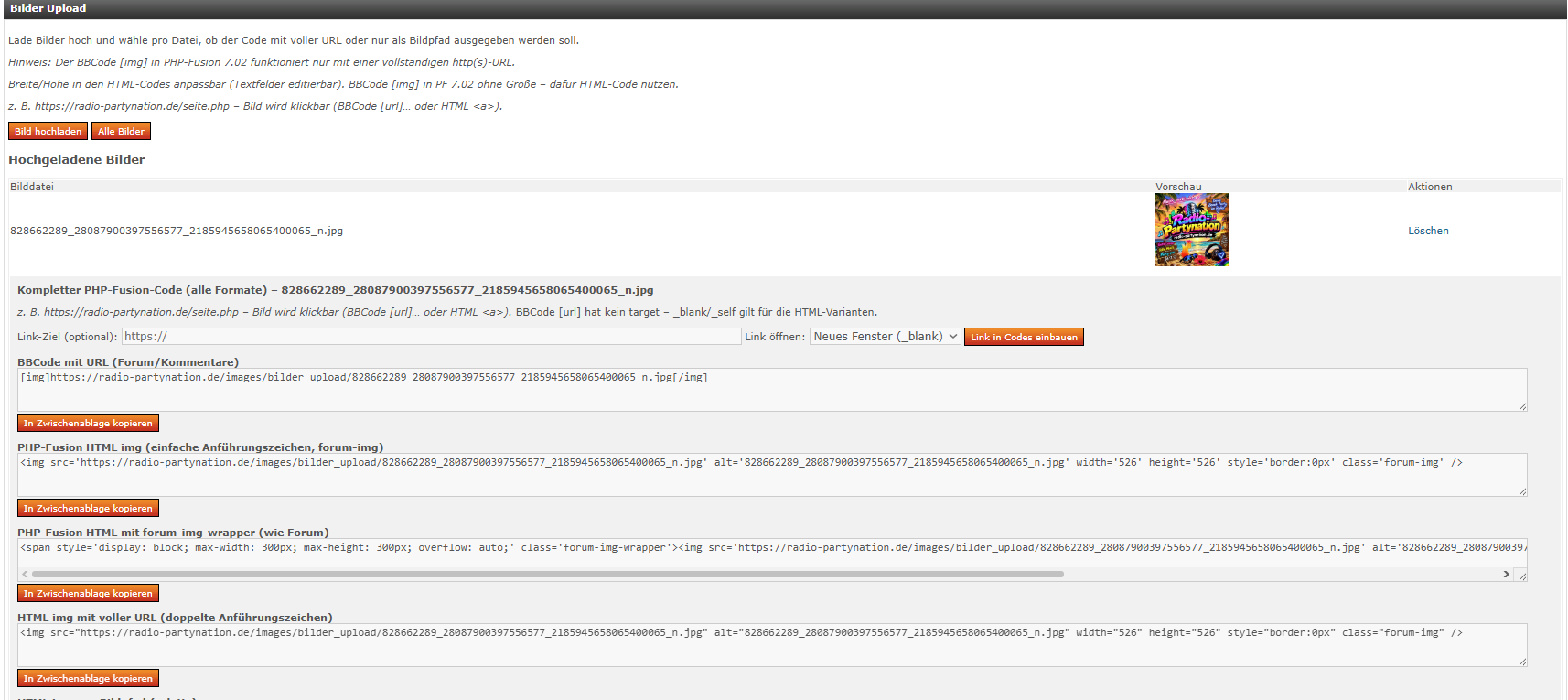Focus the Link-Ziel URL input field
This screenshot has width=1568, height=700.
pos(431,337)
